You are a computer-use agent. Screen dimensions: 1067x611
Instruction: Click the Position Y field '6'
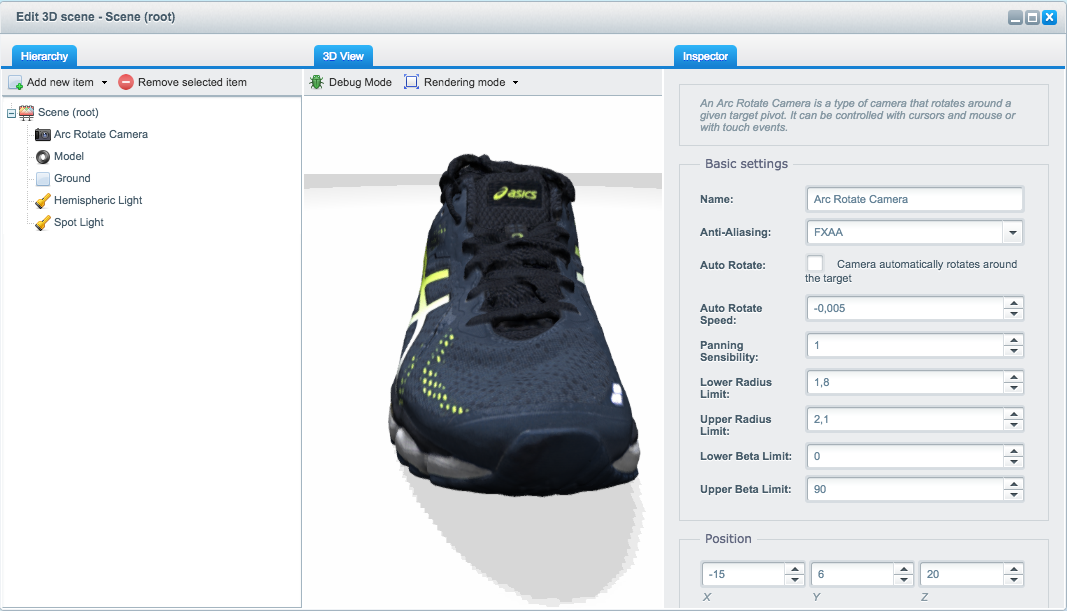click(853, 574)
